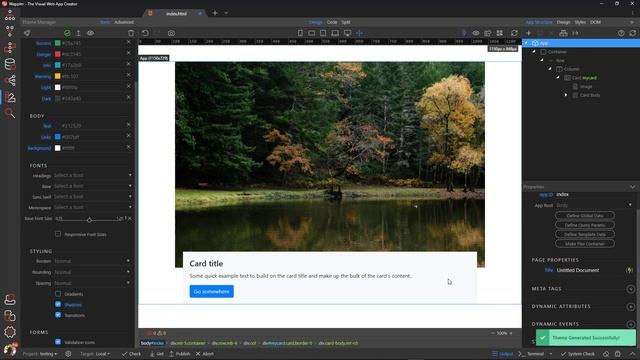Open the Spacing styling dropdown

(92, 283)
